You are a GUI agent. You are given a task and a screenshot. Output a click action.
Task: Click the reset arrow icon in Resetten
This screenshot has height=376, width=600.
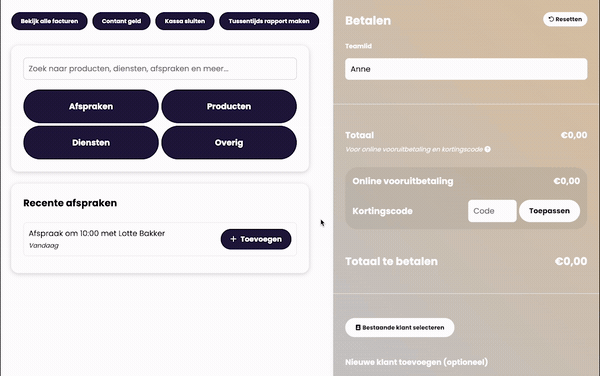coord(551,19)
